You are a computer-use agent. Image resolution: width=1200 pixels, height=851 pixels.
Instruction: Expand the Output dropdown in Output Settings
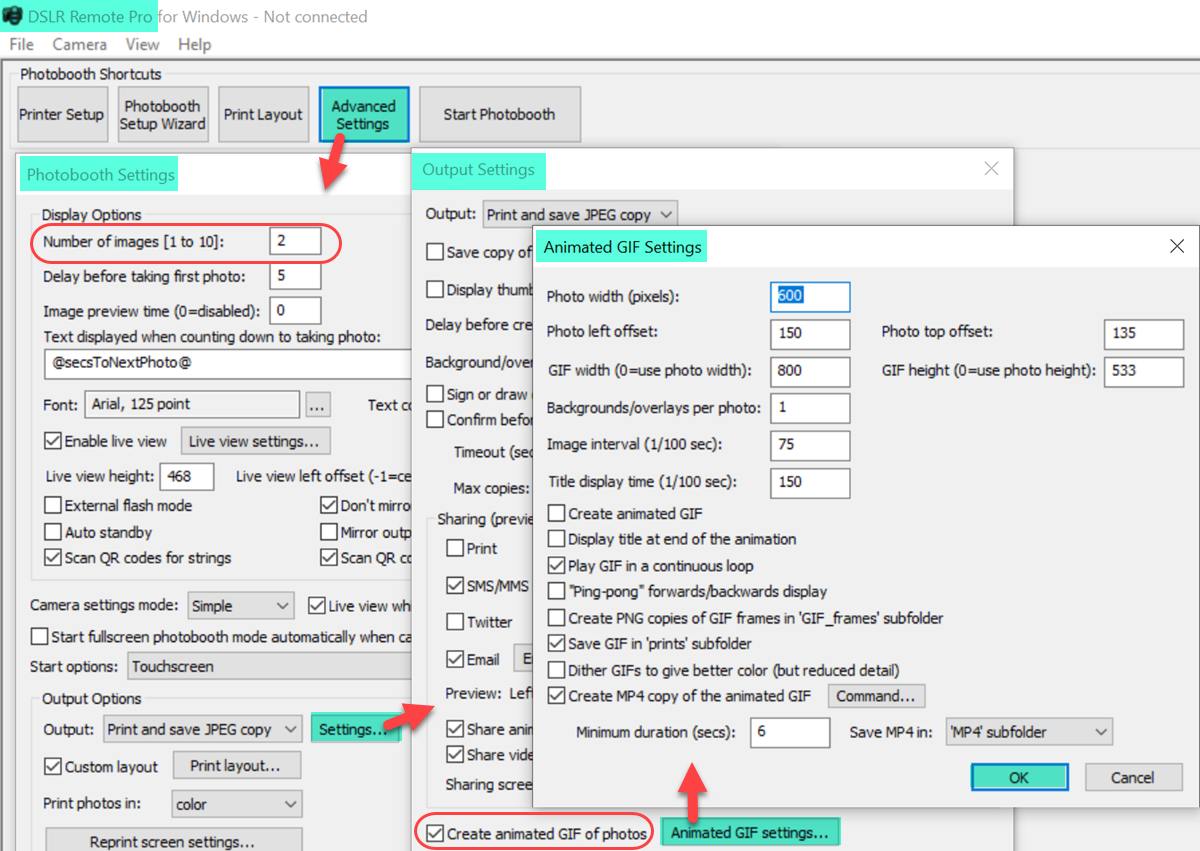coord(580,214)
